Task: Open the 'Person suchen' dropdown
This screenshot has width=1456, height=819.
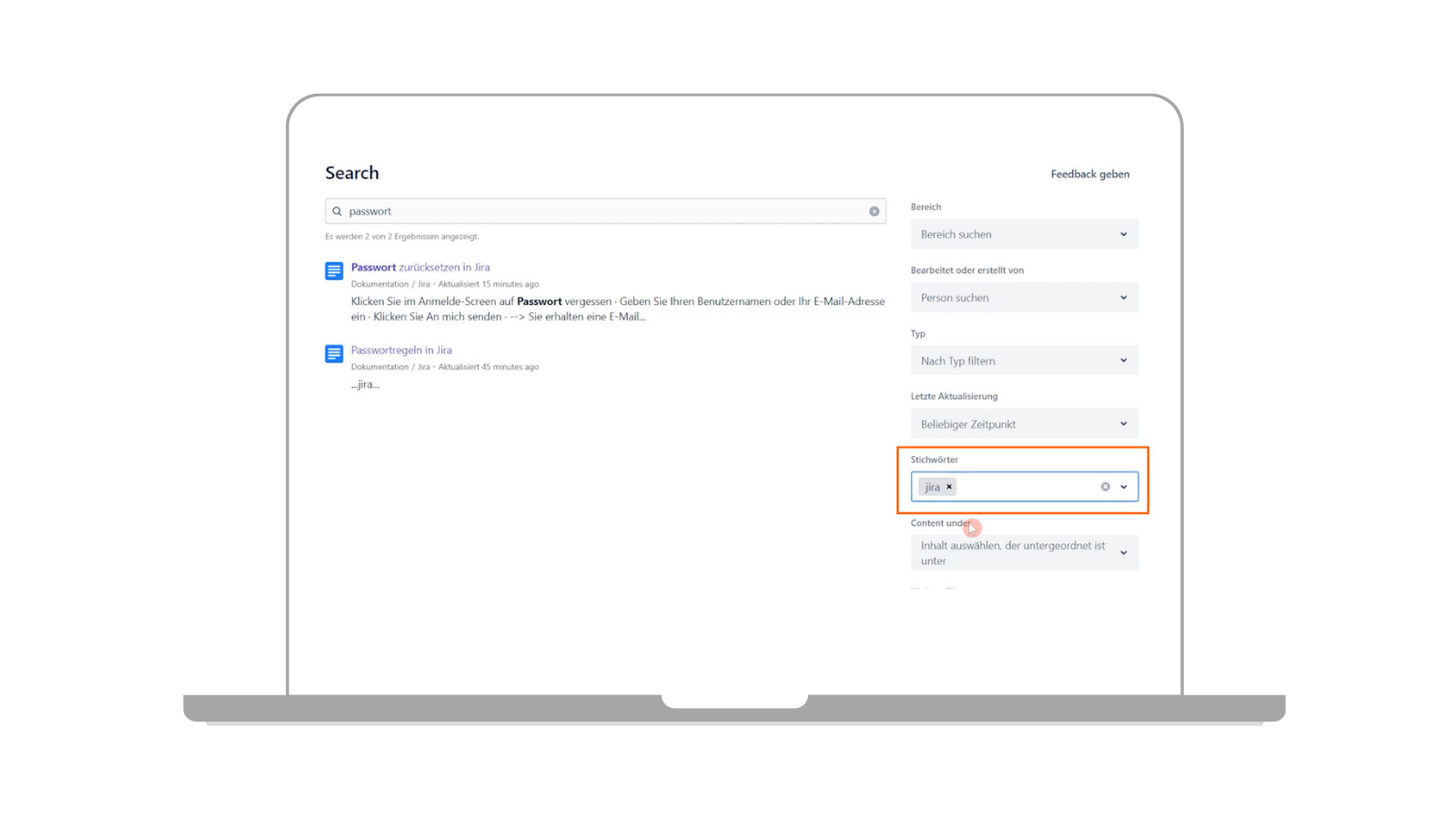Action: click(1024, 298)
